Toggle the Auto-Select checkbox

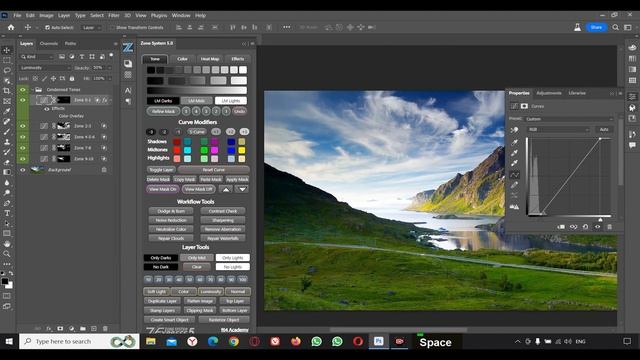47,27
